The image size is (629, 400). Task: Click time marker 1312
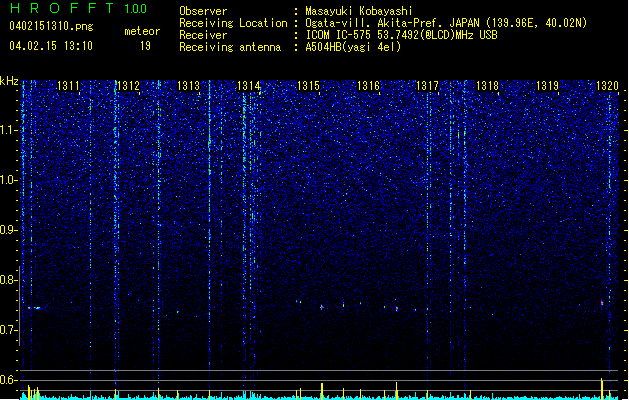[128, 85]
